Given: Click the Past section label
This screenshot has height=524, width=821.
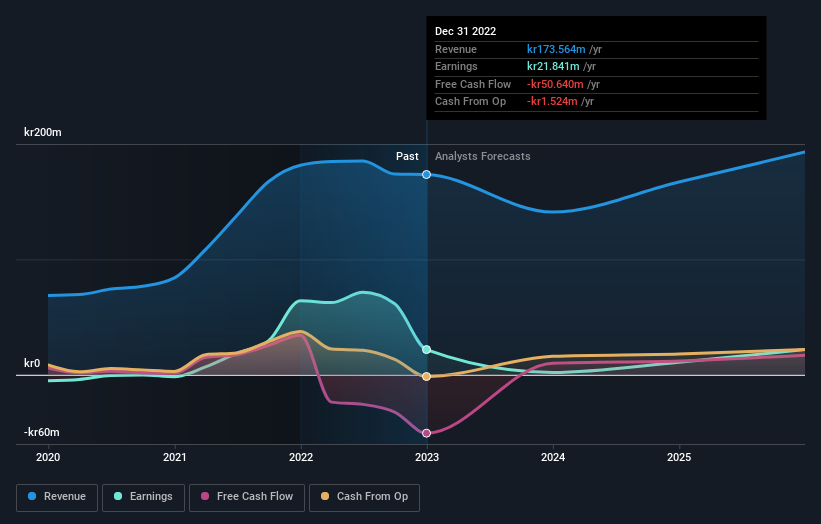Looking at the screenshot, I should (407, 156).
